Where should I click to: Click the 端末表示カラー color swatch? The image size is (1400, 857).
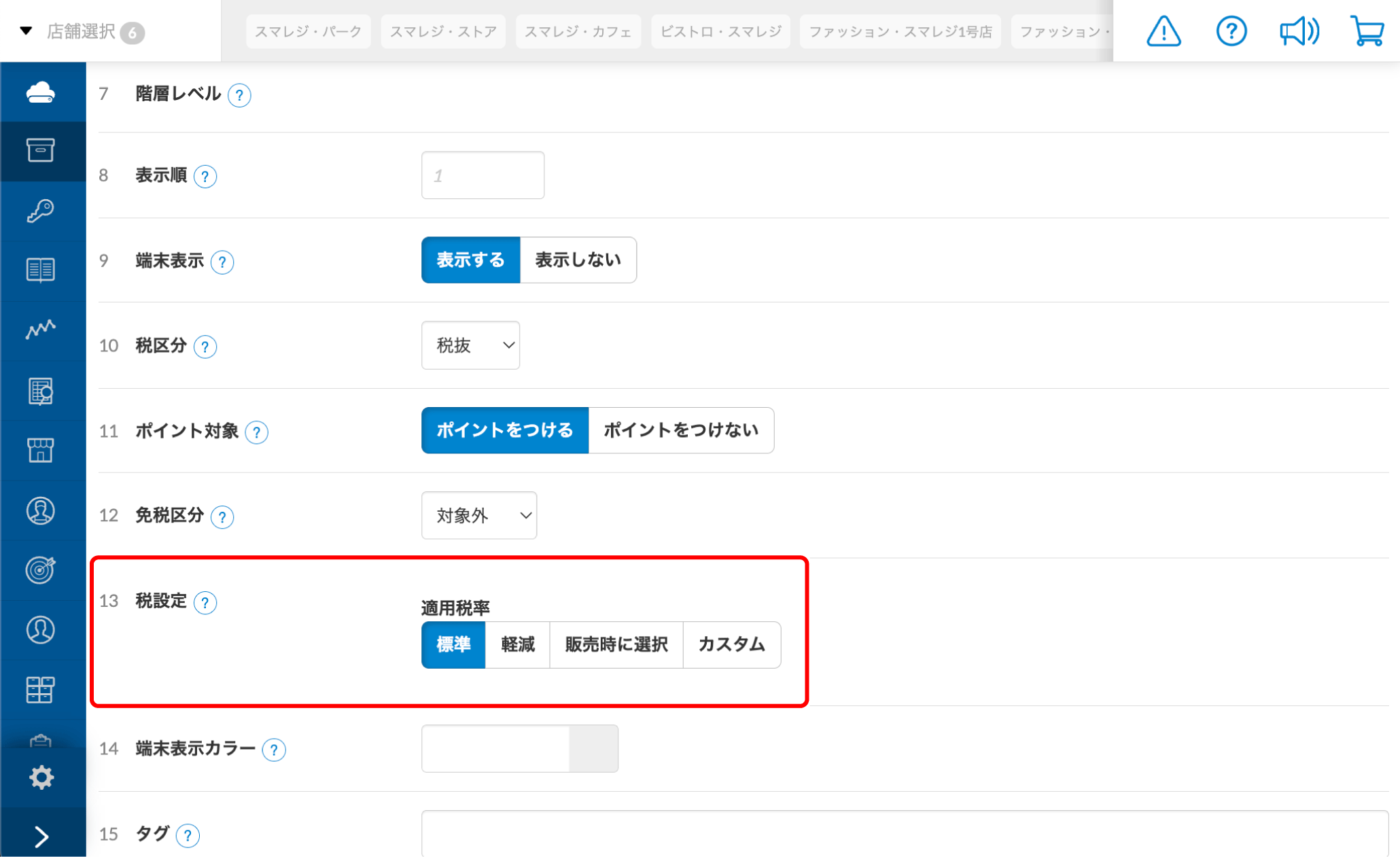pyautogui.click(x=593, y=748)
